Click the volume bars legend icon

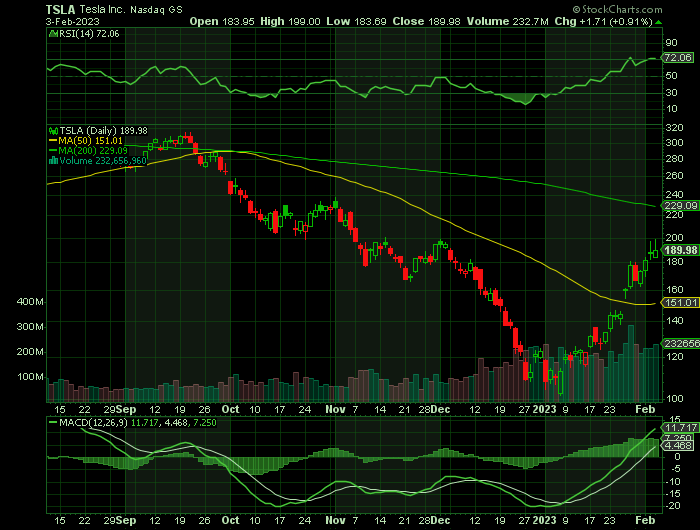(x=53, y=161)
